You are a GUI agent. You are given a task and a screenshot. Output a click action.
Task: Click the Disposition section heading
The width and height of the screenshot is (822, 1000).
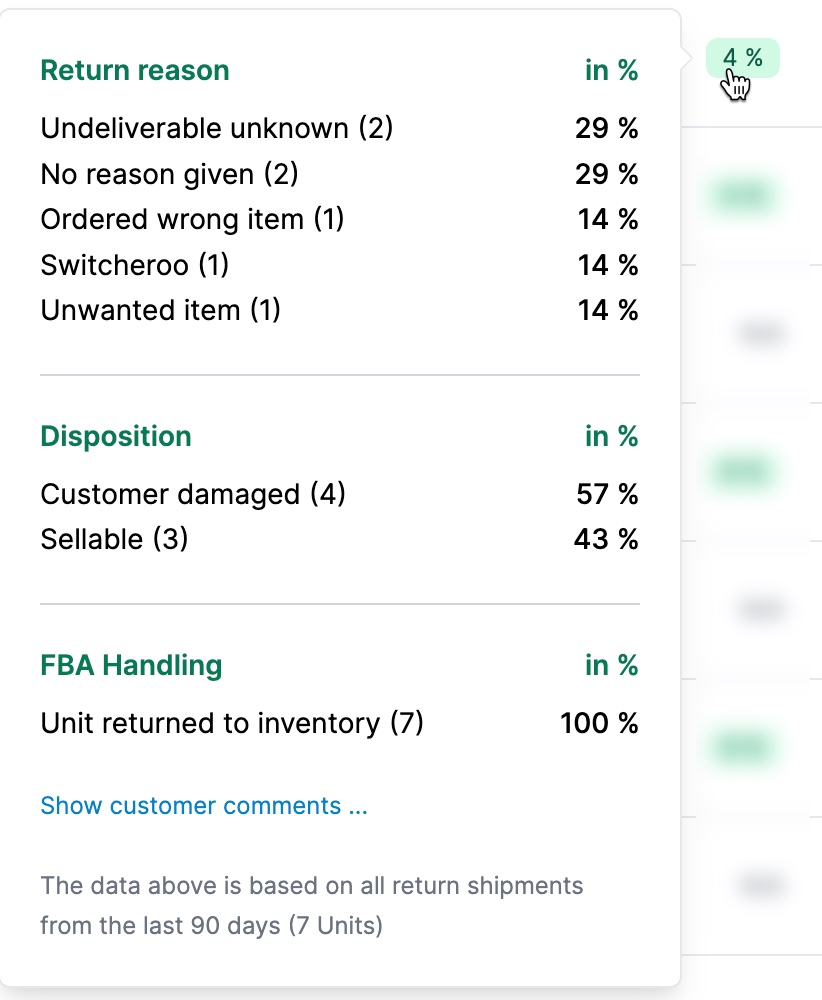pyautogui.click(x=115, y=436)
